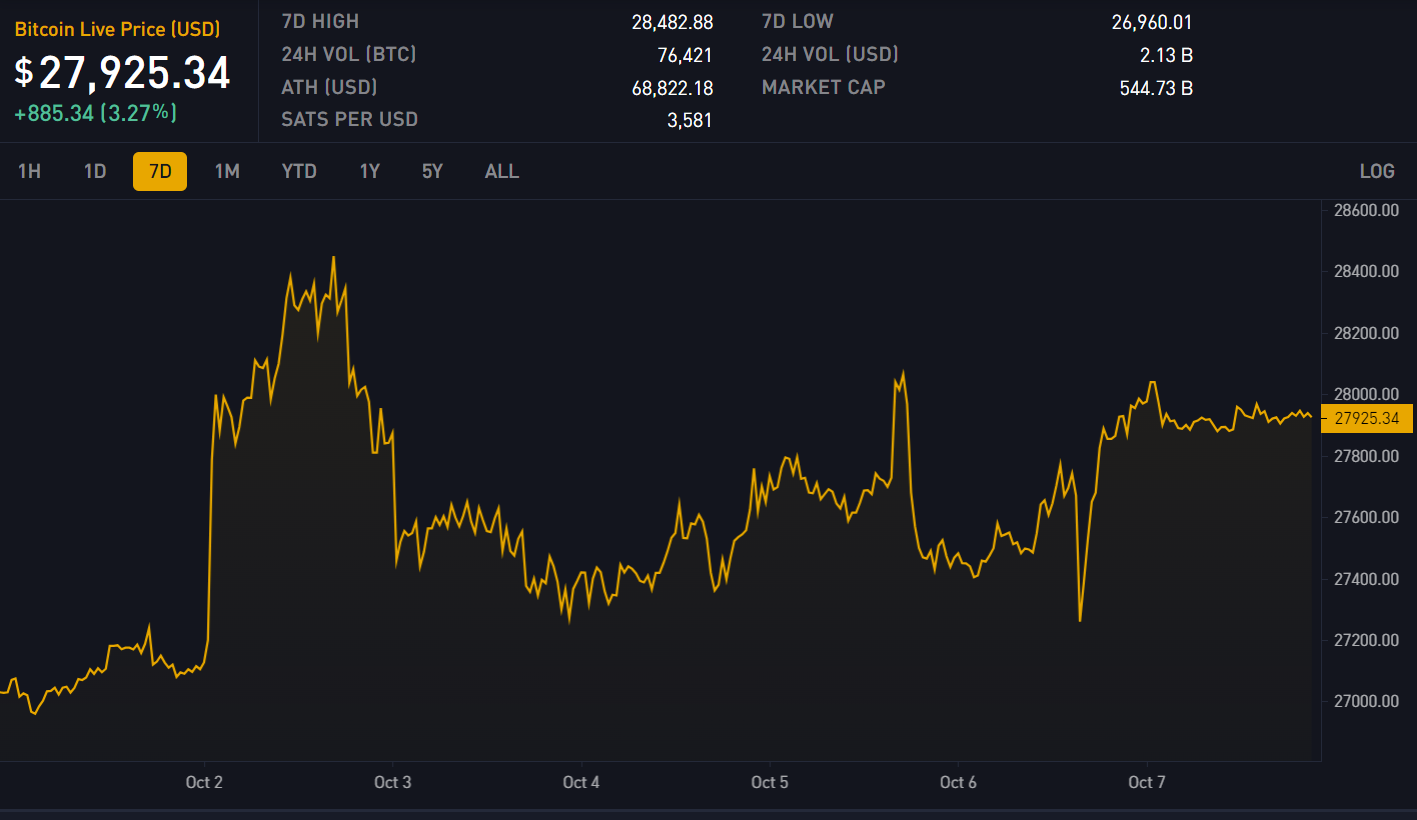Screen dimensions: 1417x820
Task: Click the Oct 7 date label
Action: (1147, 782)
